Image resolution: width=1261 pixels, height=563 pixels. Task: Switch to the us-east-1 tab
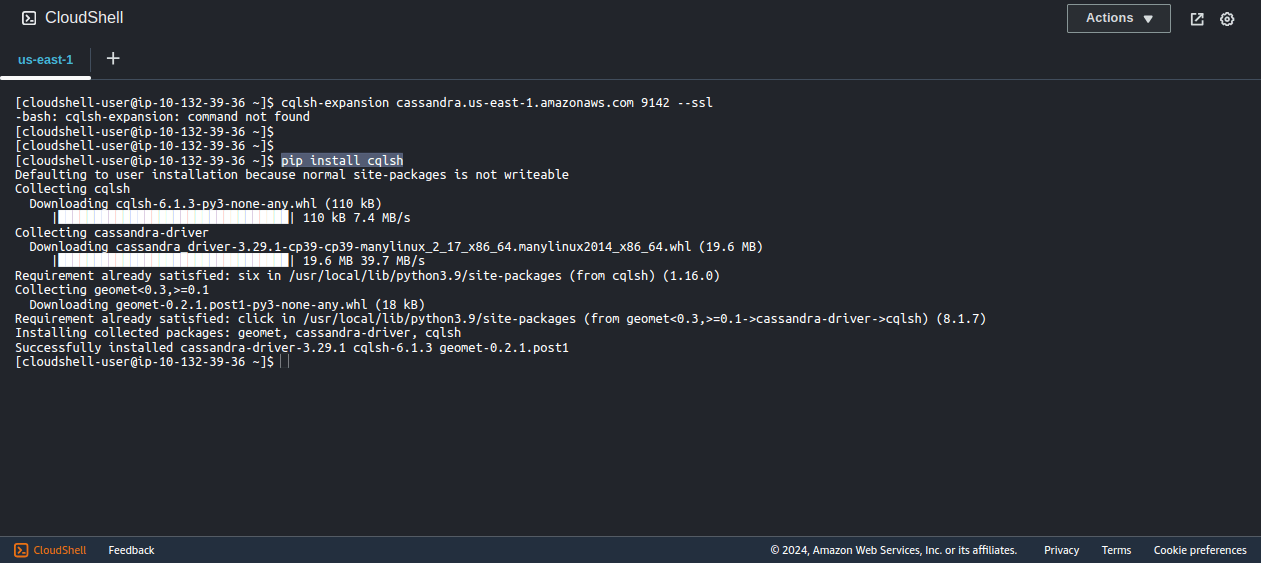tap(45, 60)
